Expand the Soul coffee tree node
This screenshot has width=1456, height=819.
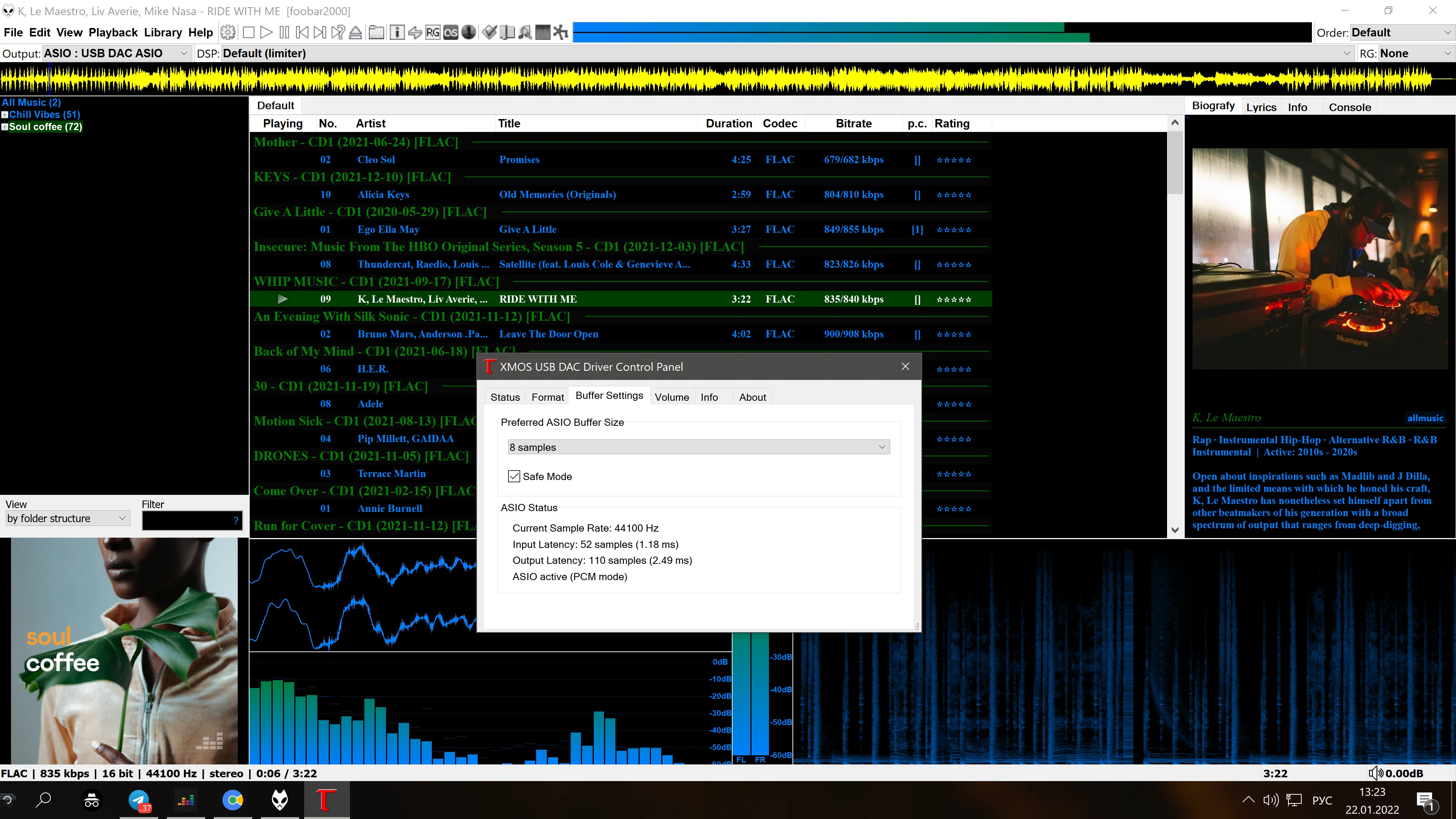click(5, 127)
